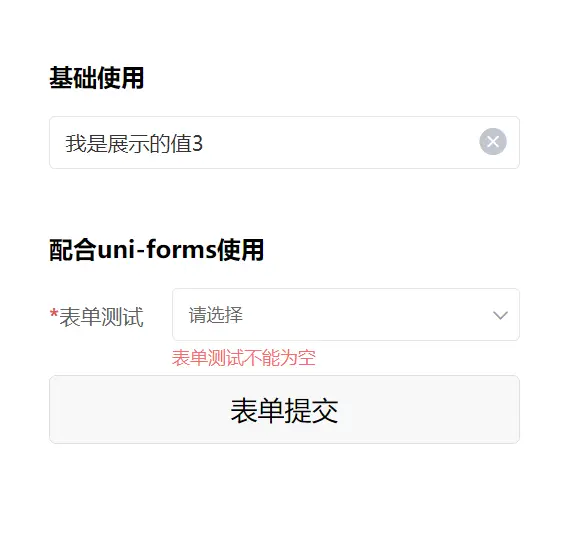Click the 请选择 placeholder text
Image resolution: width=581 pixels, height=557 pixels.
(x=216, y=315)
